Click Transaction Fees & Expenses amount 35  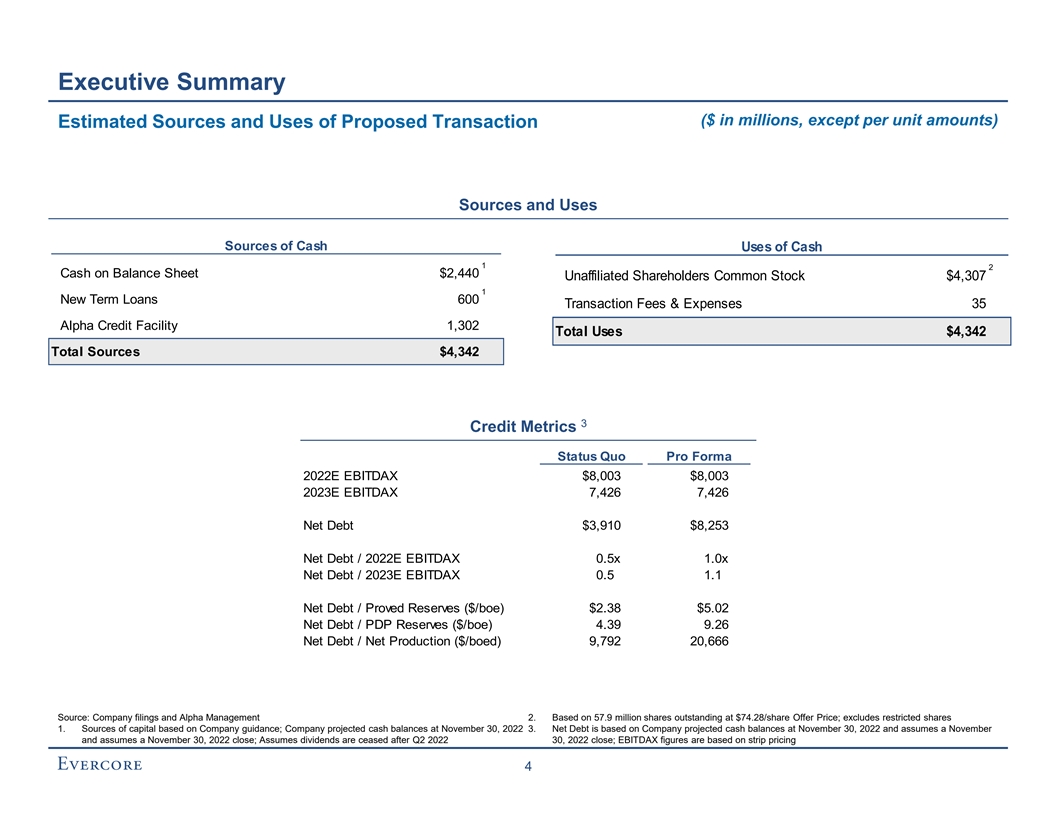(978, 304)
